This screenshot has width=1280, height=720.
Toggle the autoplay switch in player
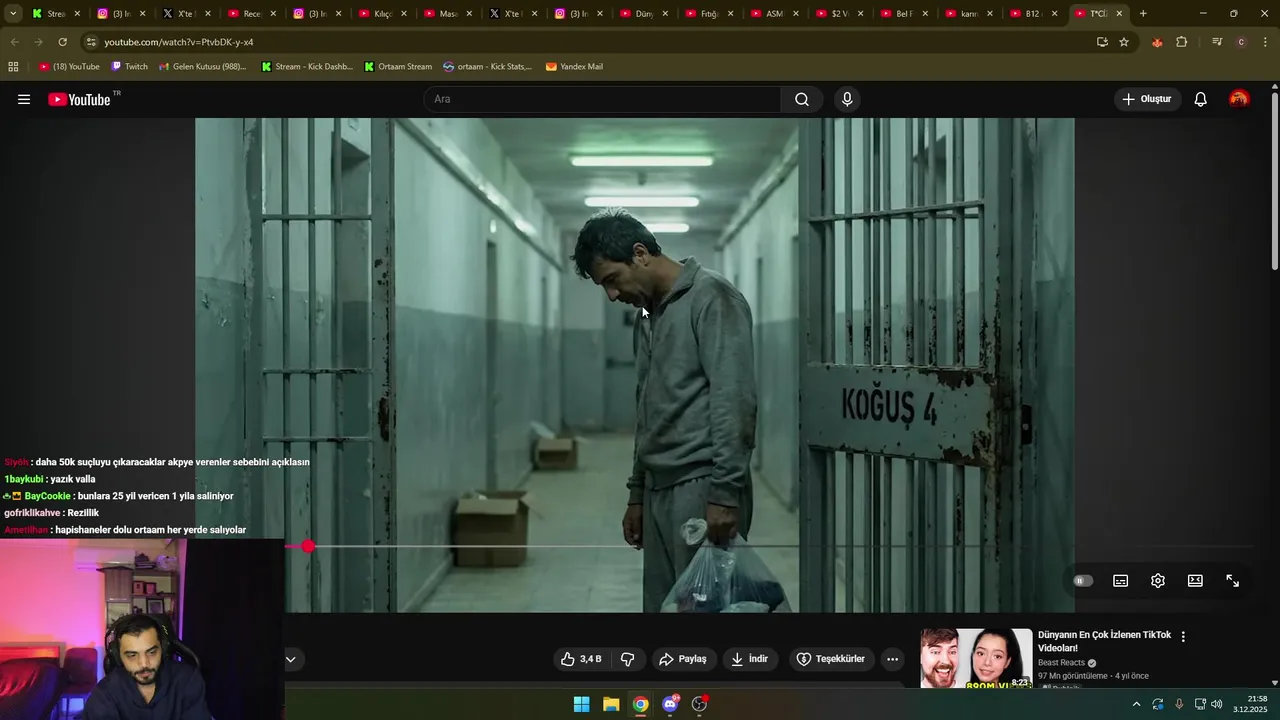click(x=1083, y=581)
